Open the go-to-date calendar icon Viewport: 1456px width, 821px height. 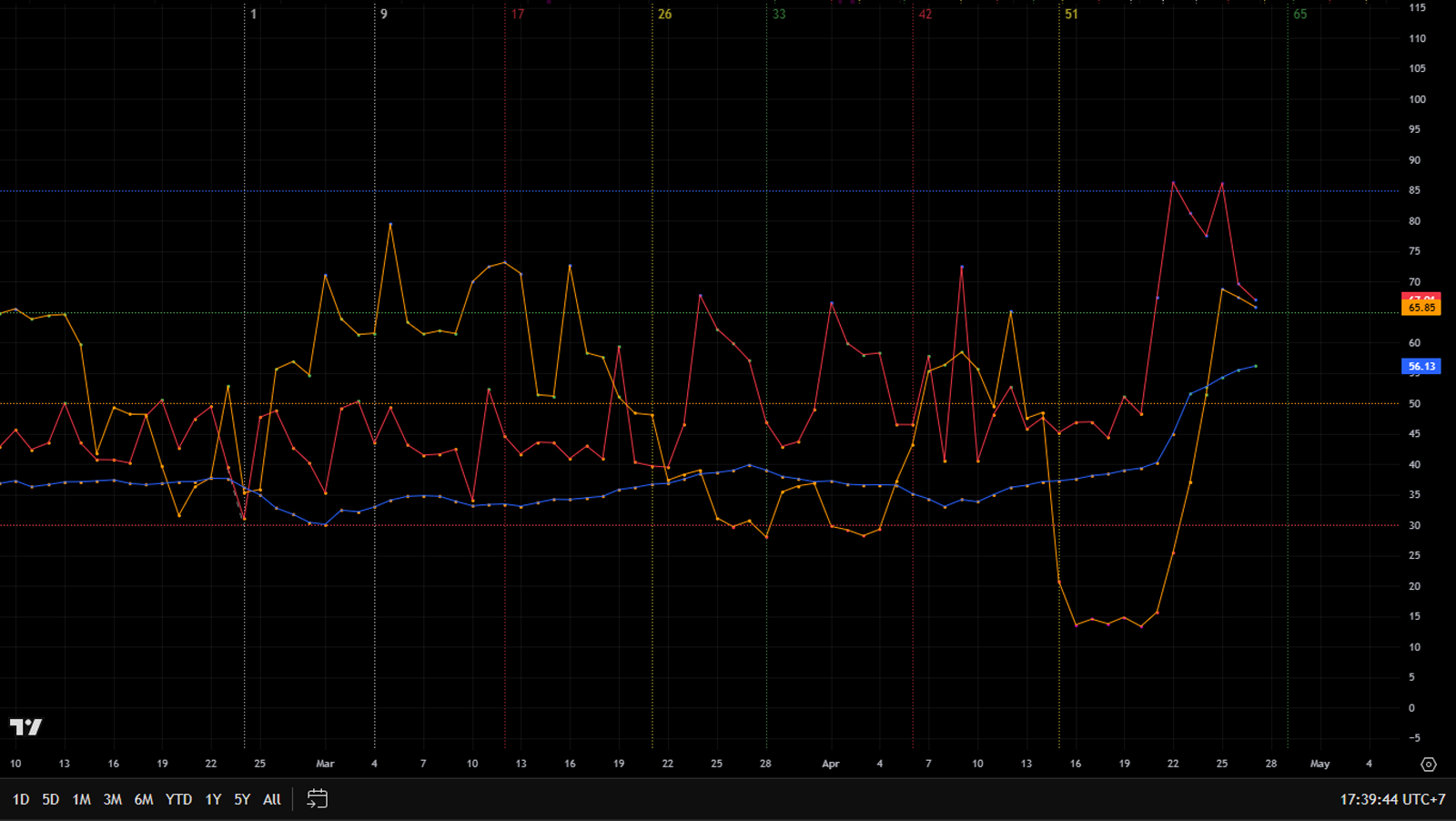tap(317, 799)
